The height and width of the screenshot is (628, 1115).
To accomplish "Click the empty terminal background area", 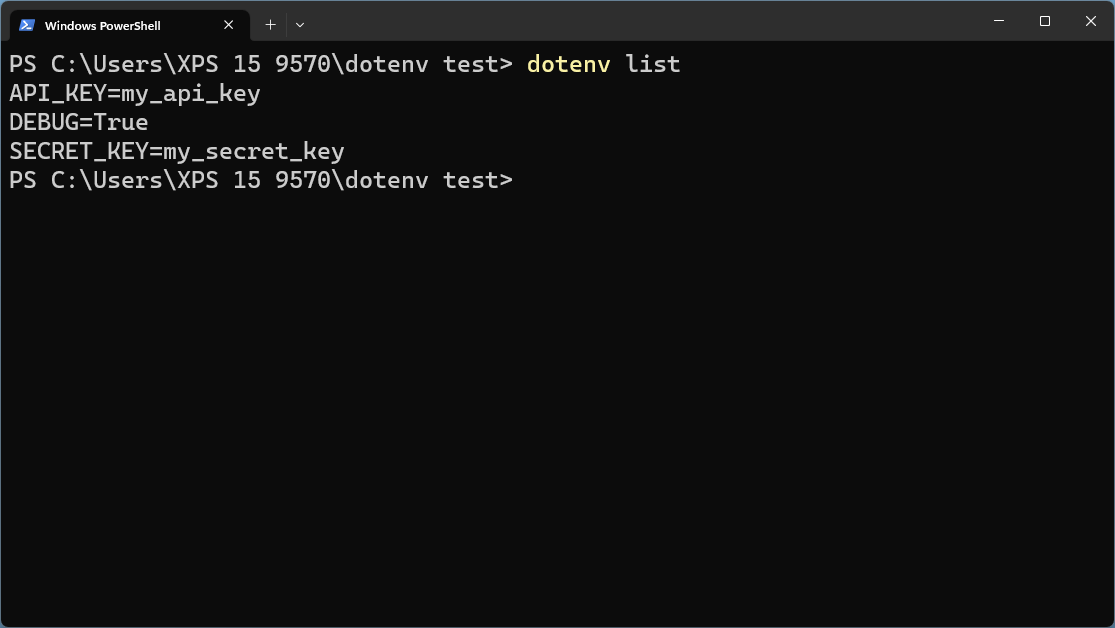I will point(557,400).
